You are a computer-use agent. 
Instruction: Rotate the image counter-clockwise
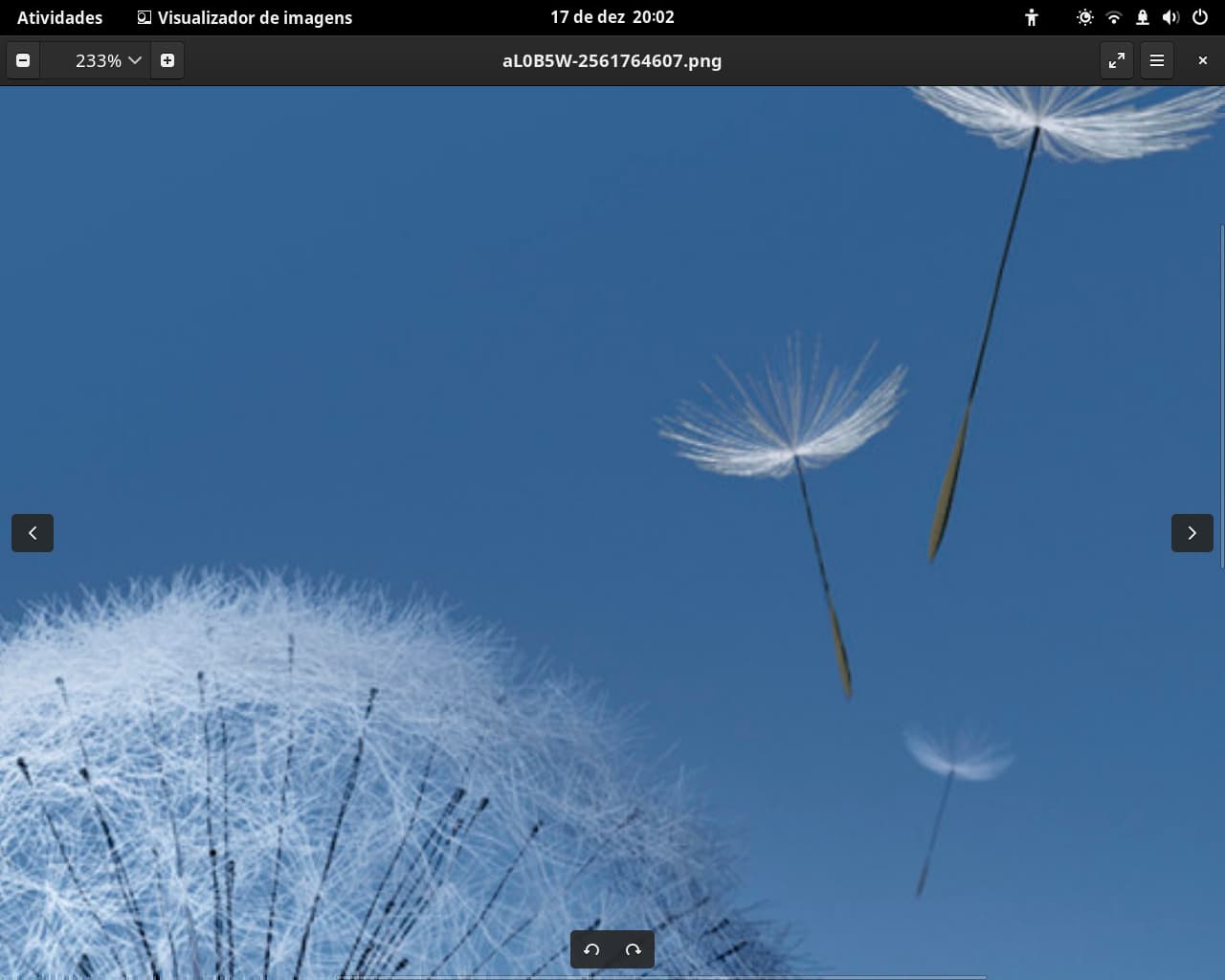pos(591,949)
